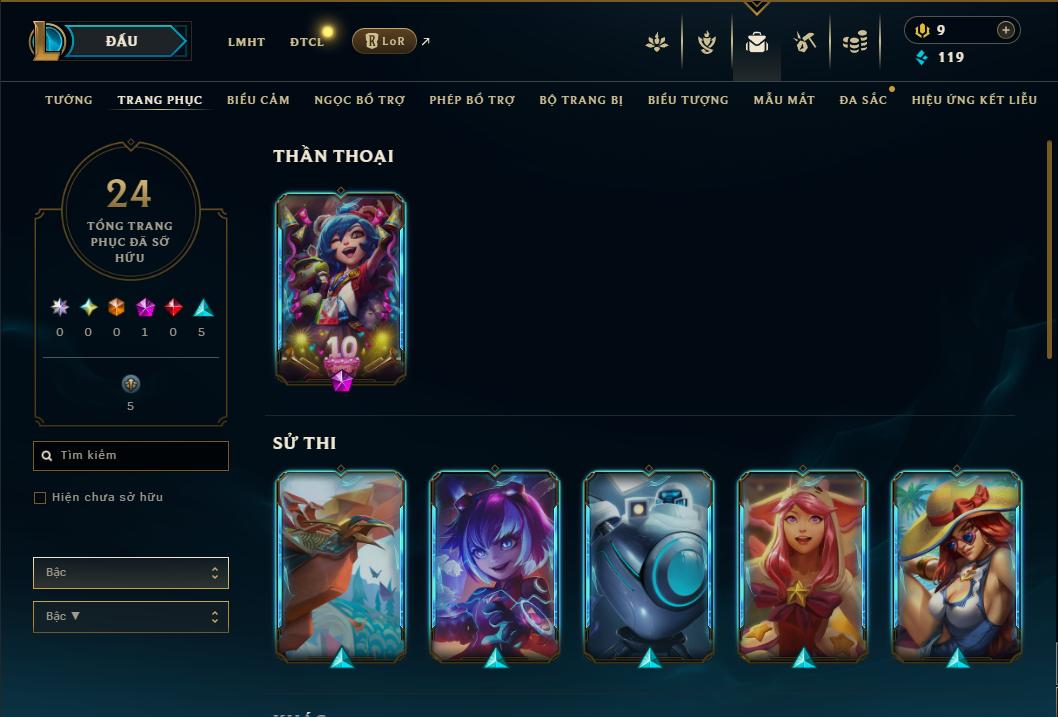Viewport: 1058px width, 717px height.
Task: Add RP with the plus button
Action: coord(1005,30)
